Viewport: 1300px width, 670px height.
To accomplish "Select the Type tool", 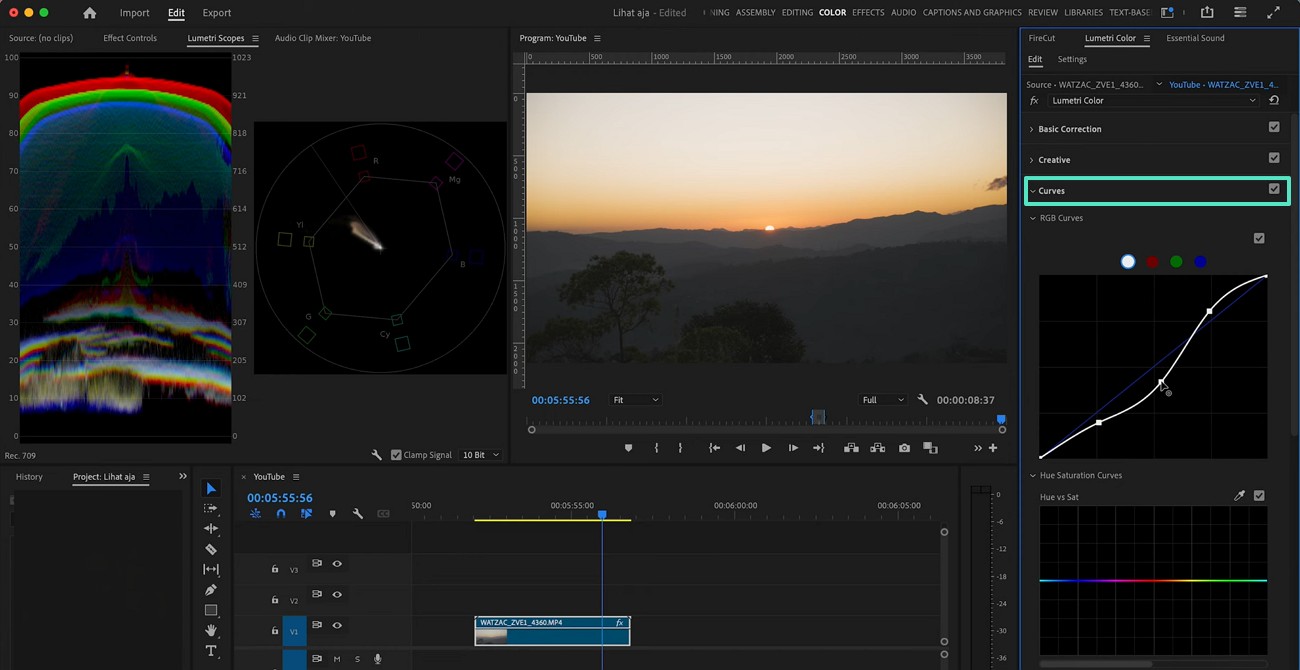I will click(211, 651).
